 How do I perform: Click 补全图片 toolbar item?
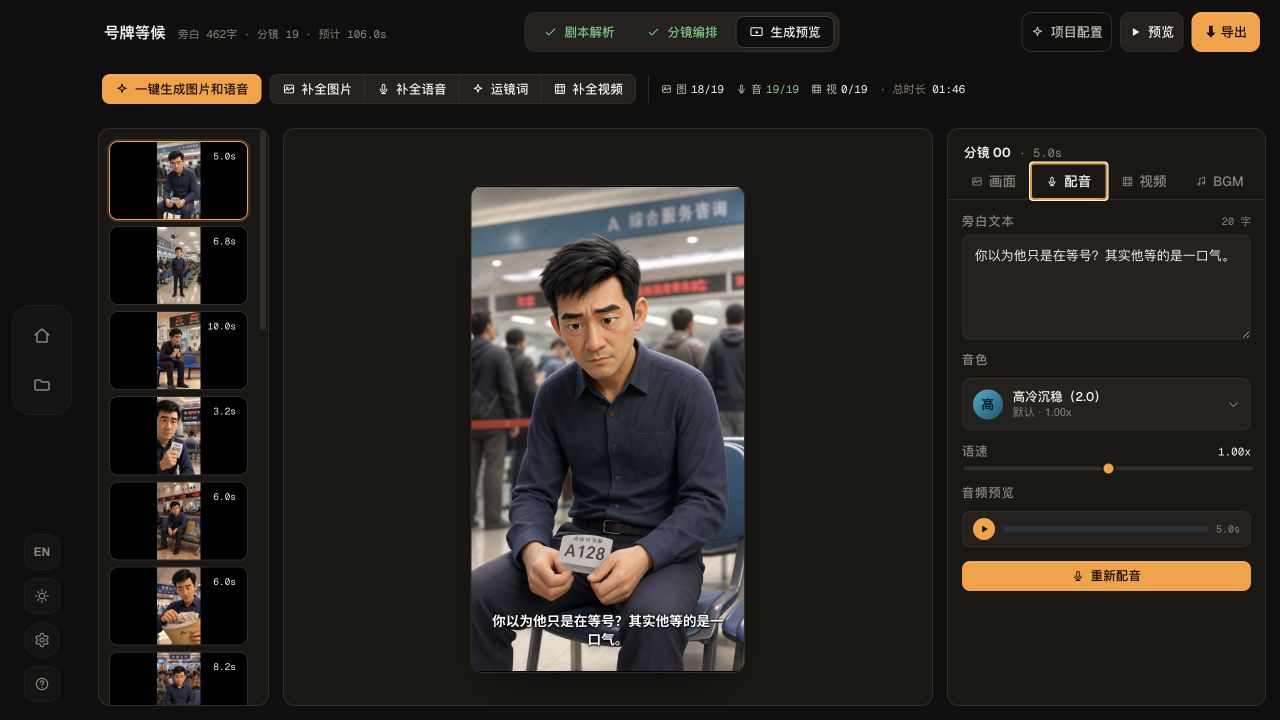(317, 89)
